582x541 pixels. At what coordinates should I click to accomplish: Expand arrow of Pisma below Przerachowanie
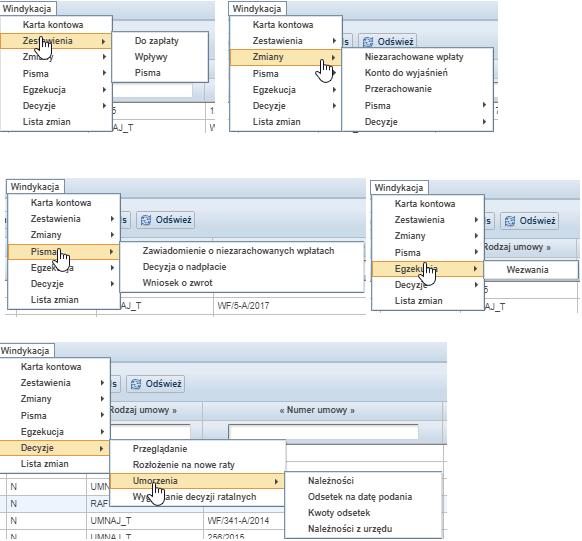pyautogui.click(x=484, y=105)
